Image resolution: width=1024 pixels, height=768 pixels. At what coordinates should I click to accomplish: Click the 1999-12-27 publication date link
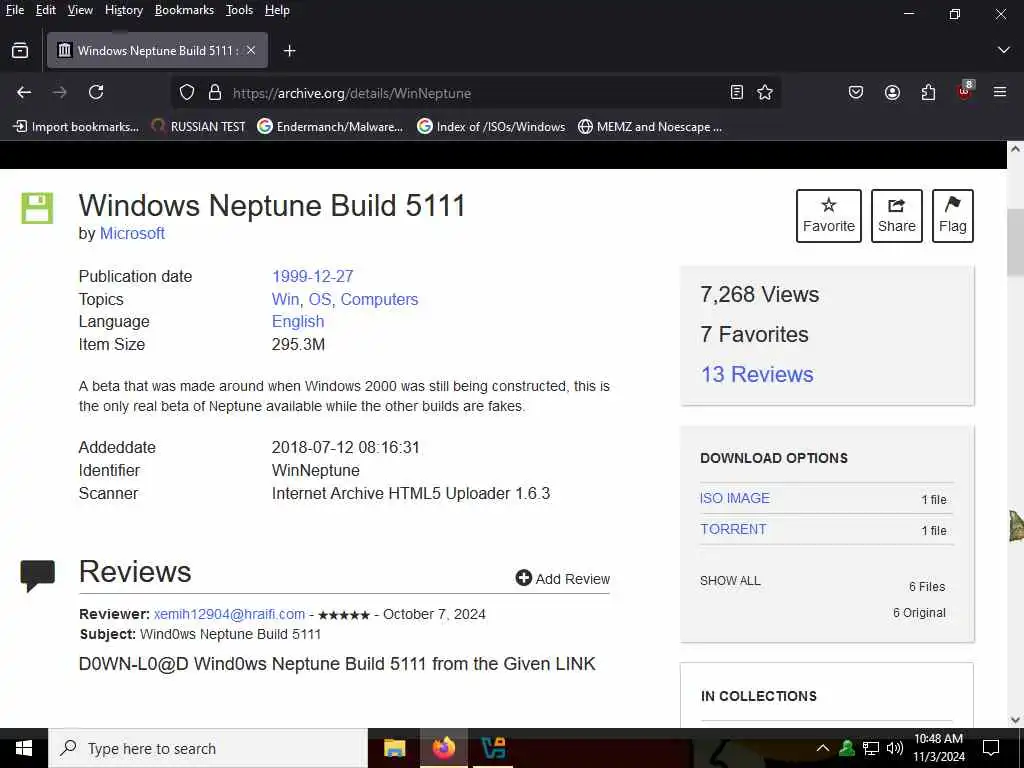tap(312, 276)
